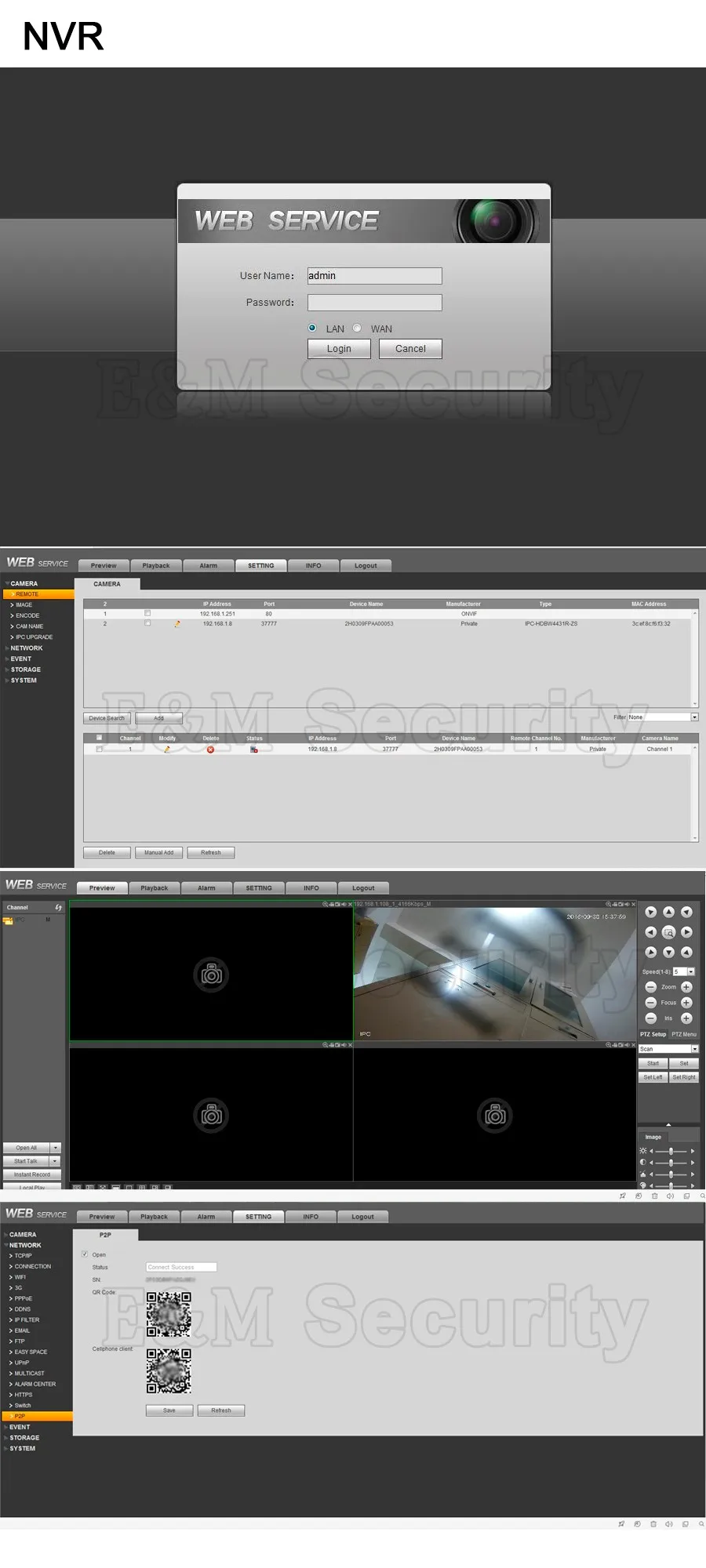Open the Alarm tab in the camera page
Image resolution: width=706 pixels, height=1568 pixels.
209,565
